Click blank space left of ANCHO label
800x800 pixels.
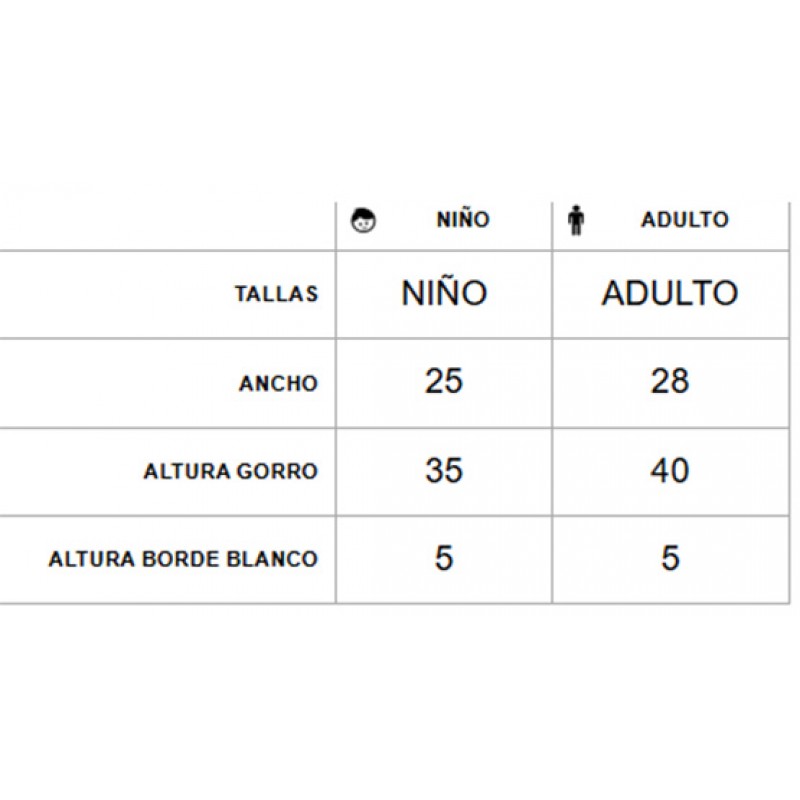(x=118, y=383)
